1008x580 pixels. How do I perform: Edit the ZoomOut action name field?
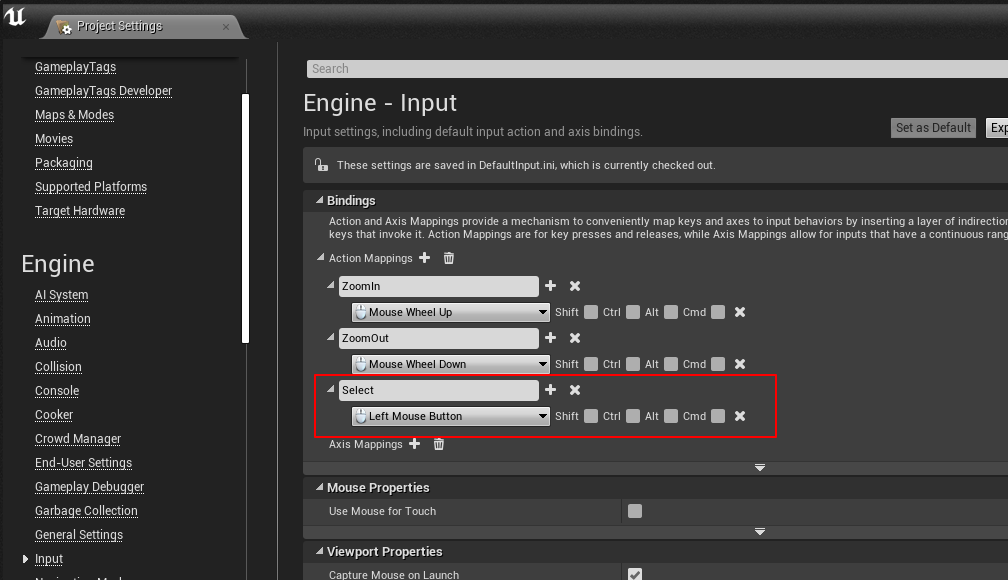[x=438, y=338]
